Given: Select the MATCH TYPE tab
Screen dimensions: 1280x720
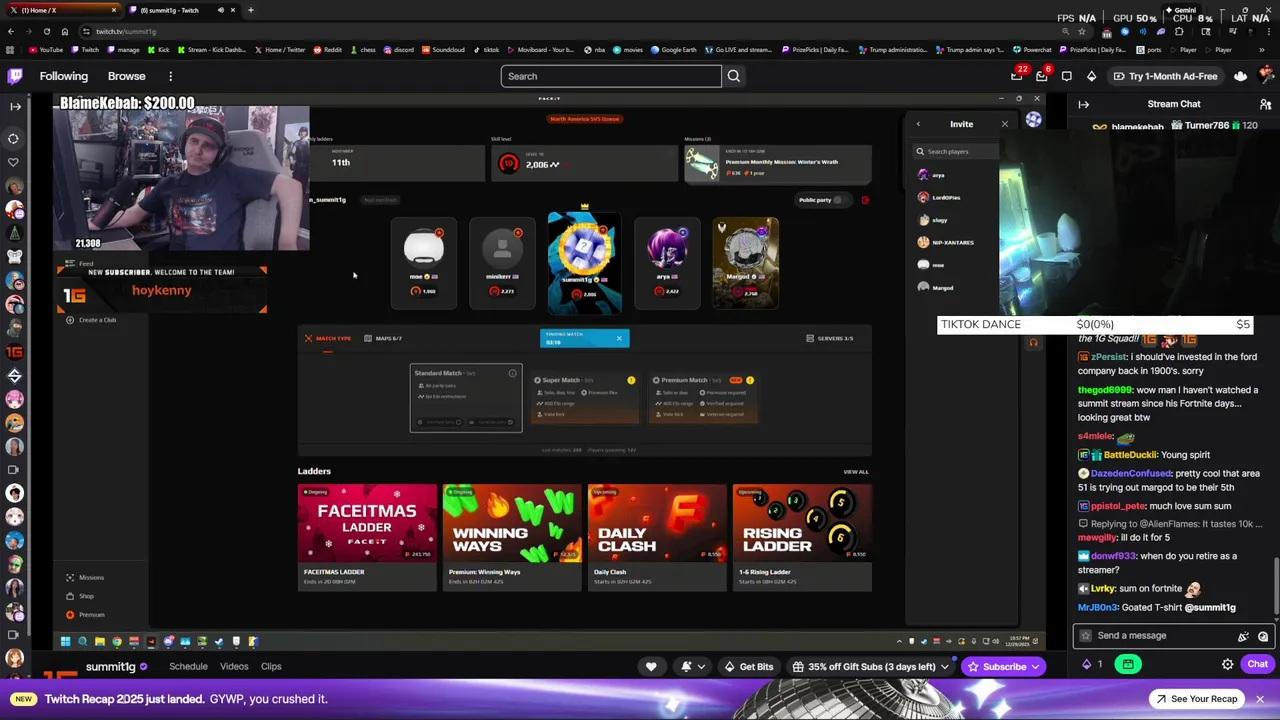Looking at the screenshot, I should pos(328,338).
